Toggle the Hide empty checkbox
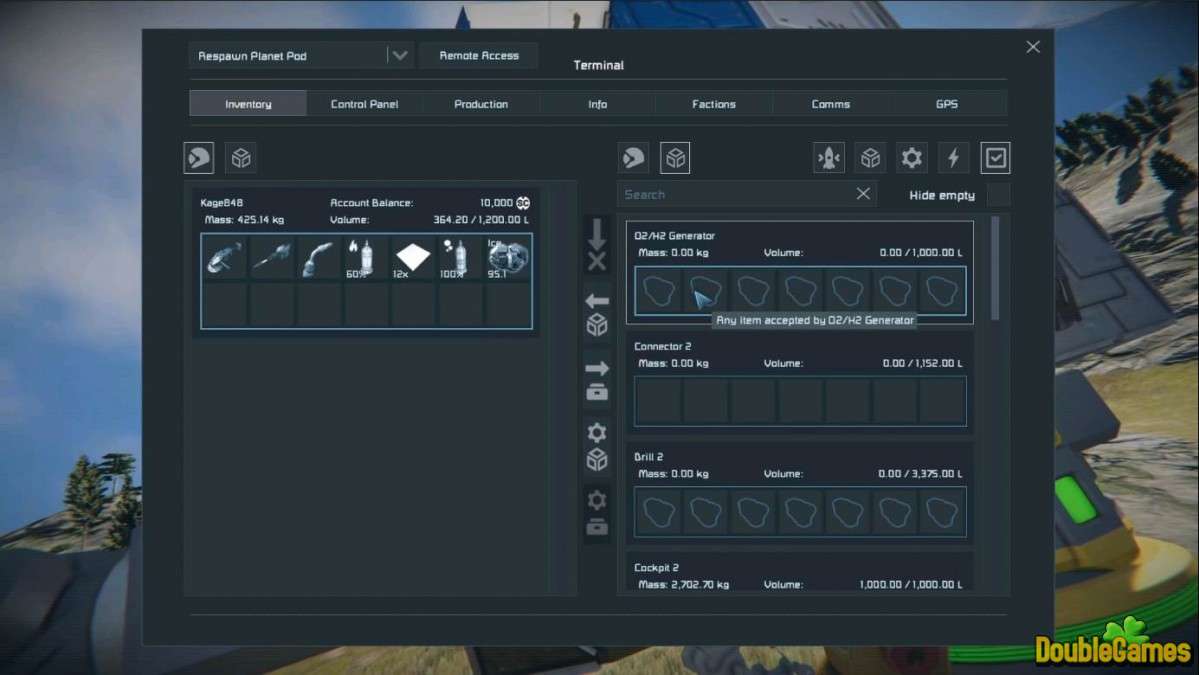 [997, 195]
